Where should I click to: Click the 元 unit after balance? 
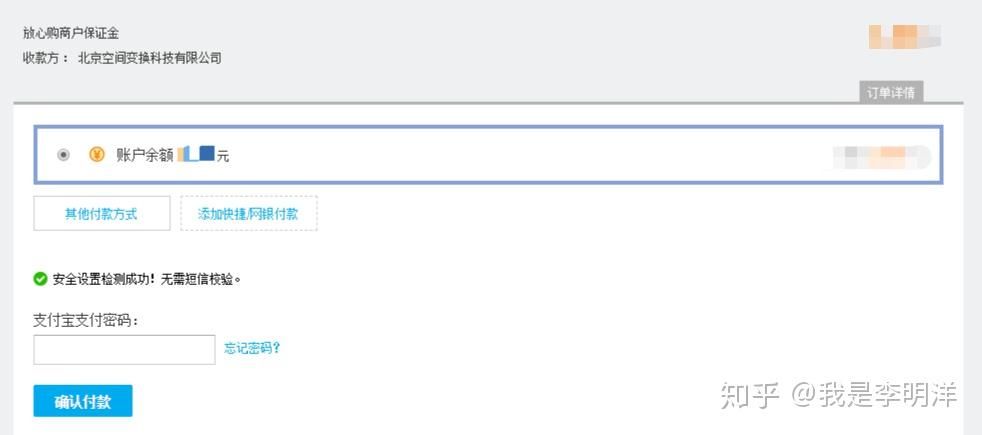pos(223,157)
